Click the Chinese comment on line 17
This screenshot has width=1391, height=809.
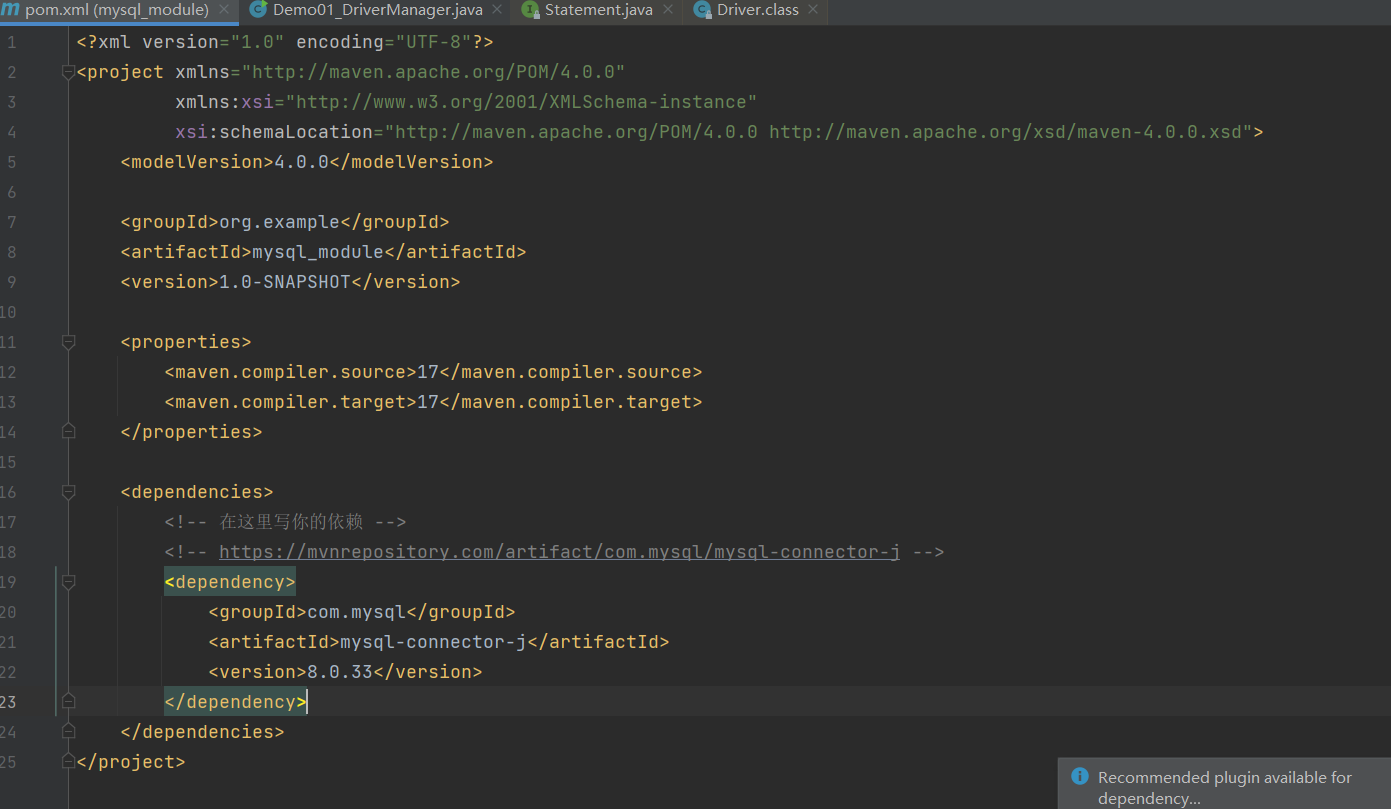[285, 522]
